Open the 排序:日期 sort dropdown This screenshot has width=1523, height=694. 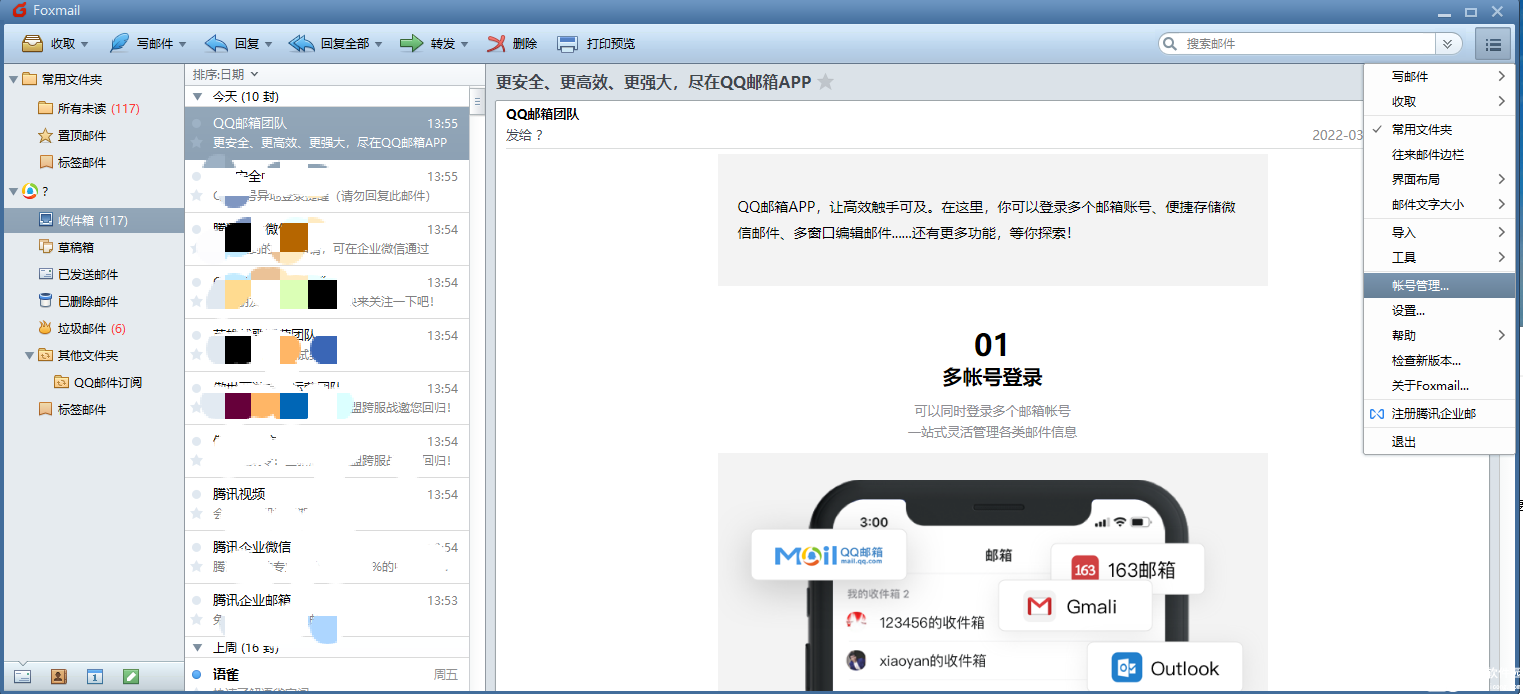(x=226, y=74)
